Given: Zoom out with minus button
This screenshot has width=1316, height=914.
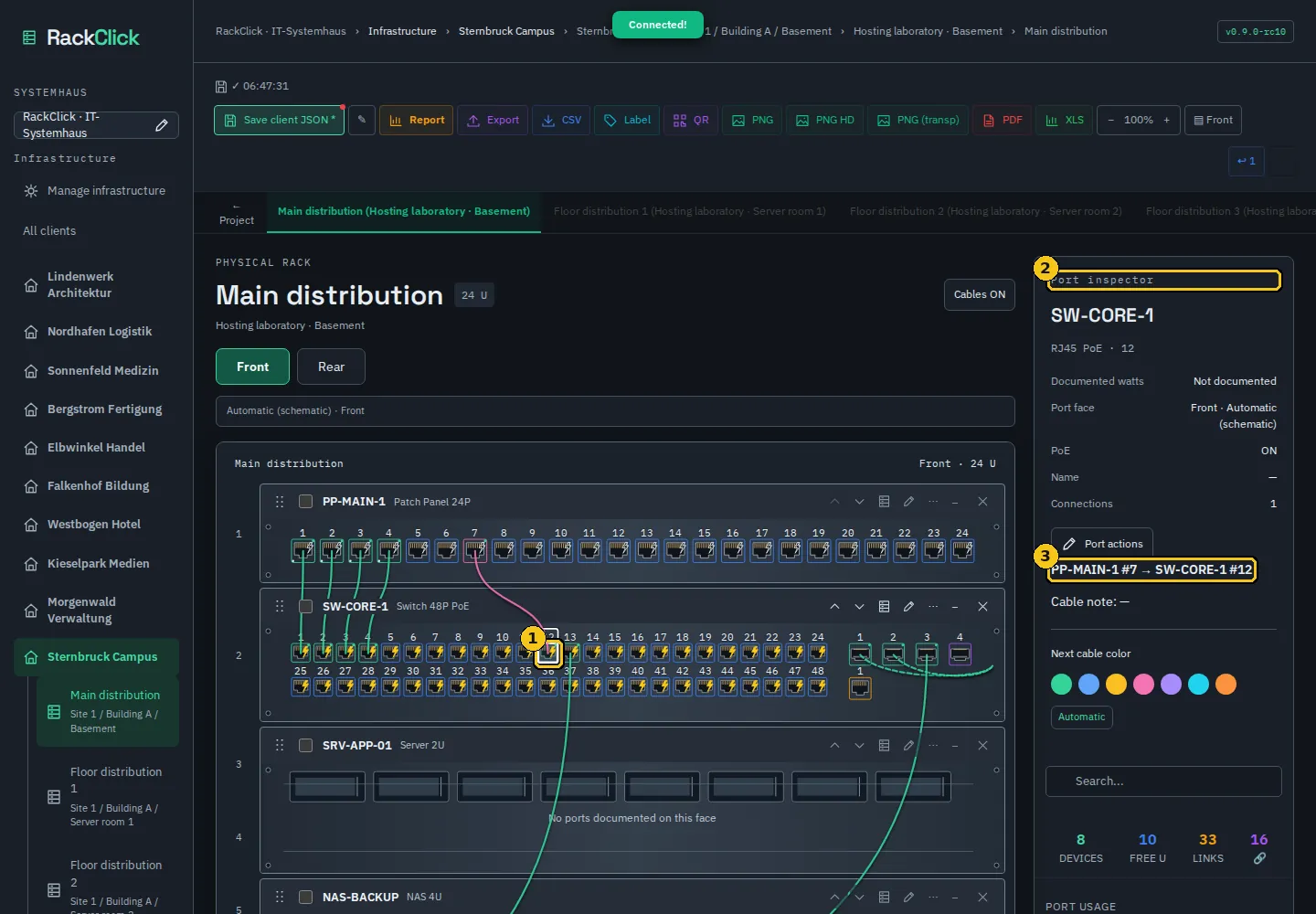Looking at the screenshot, I should click(1111, 120).
